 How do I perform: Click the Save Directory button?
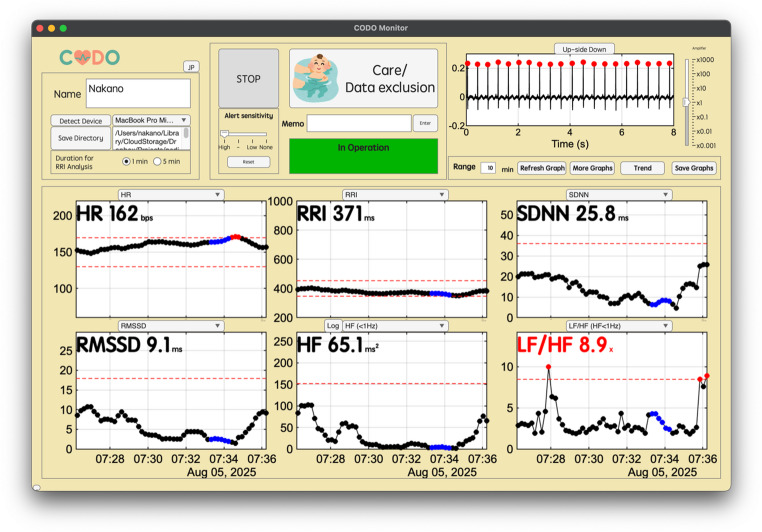(x=81, y=138)
